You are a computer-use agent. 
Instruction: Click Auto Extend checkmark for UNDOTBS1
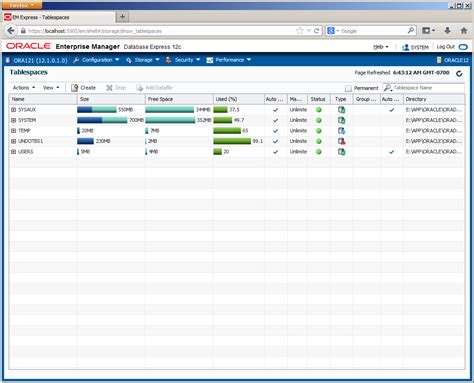tap(275, 141)
